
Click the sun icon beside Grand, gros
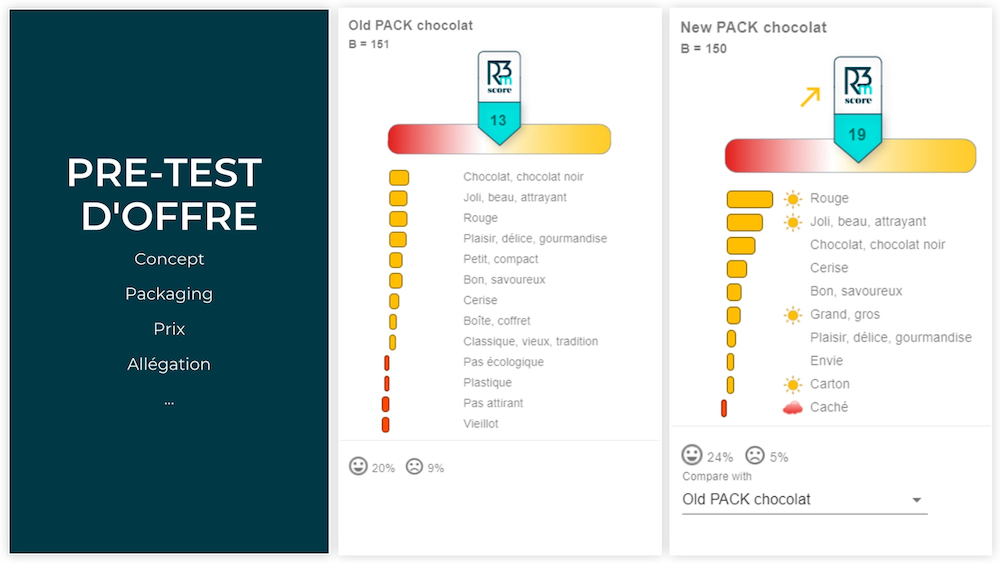[793, 315]
